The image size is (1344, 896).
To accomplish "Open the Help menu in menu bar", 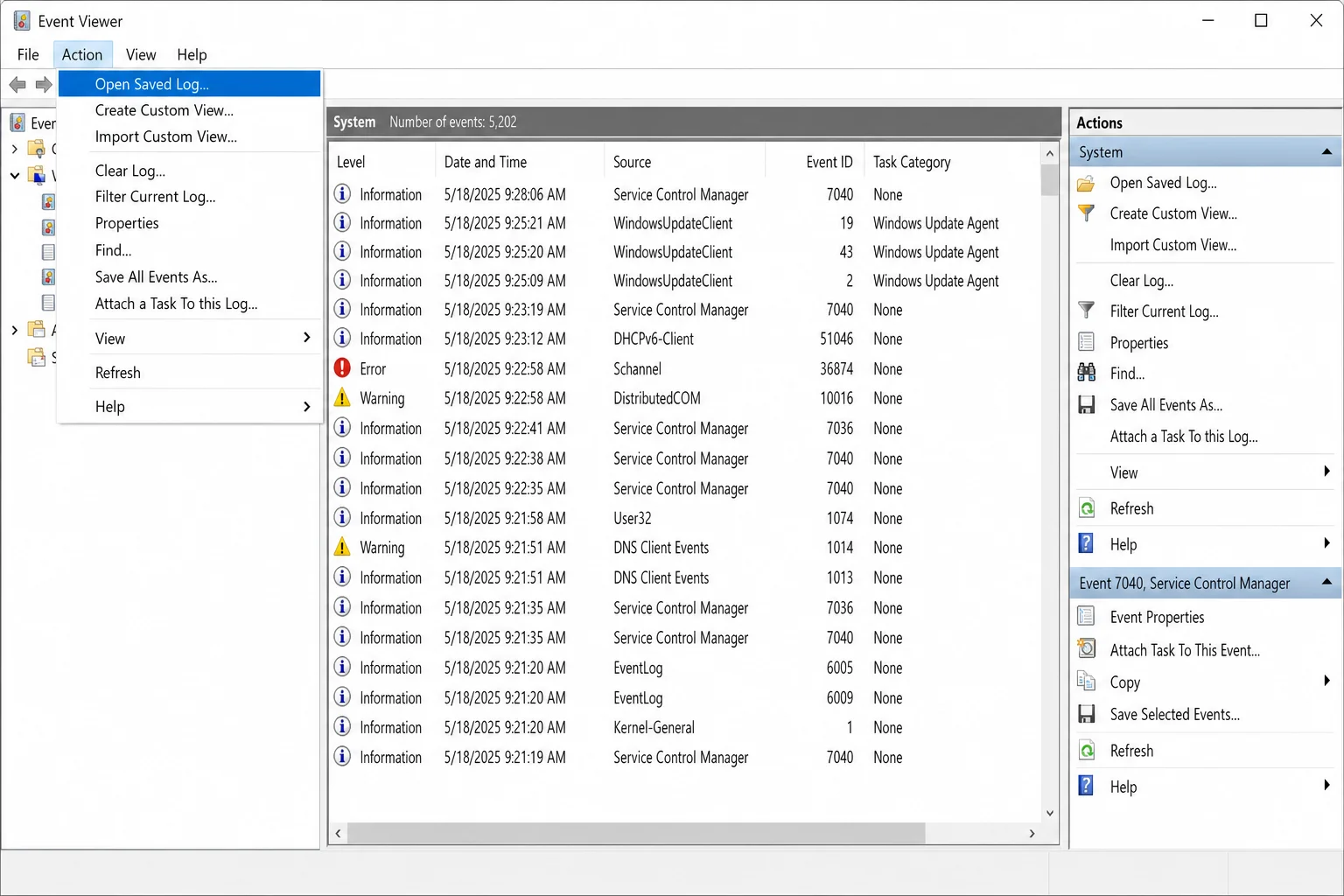I will pyautogui.click(x=192, y=54).
